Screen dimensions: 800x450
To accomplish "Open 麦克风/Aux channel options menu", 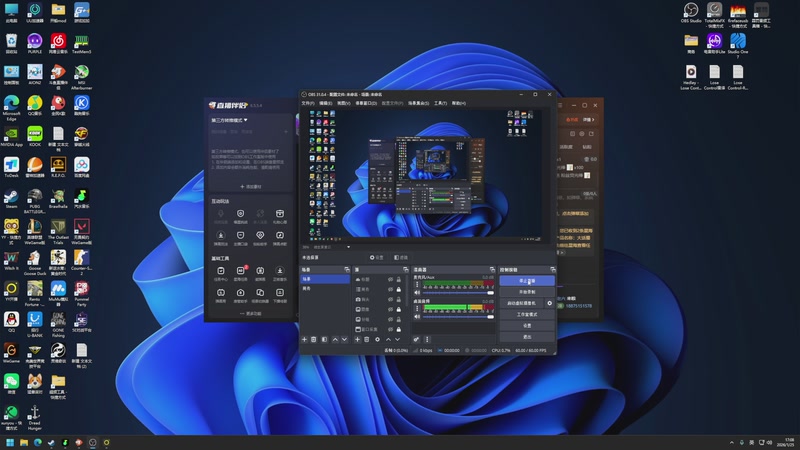I will click(x=417, y=284).
